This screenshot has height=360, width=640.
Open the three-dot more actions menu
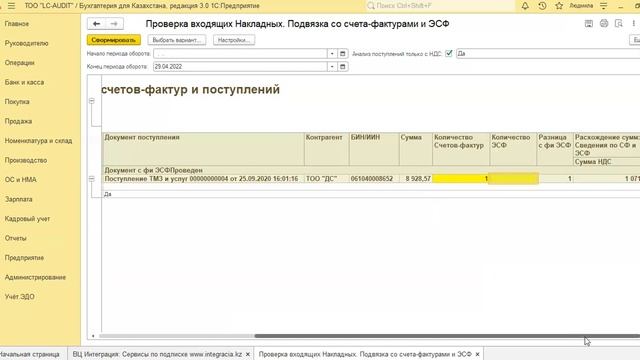(633, 24)
